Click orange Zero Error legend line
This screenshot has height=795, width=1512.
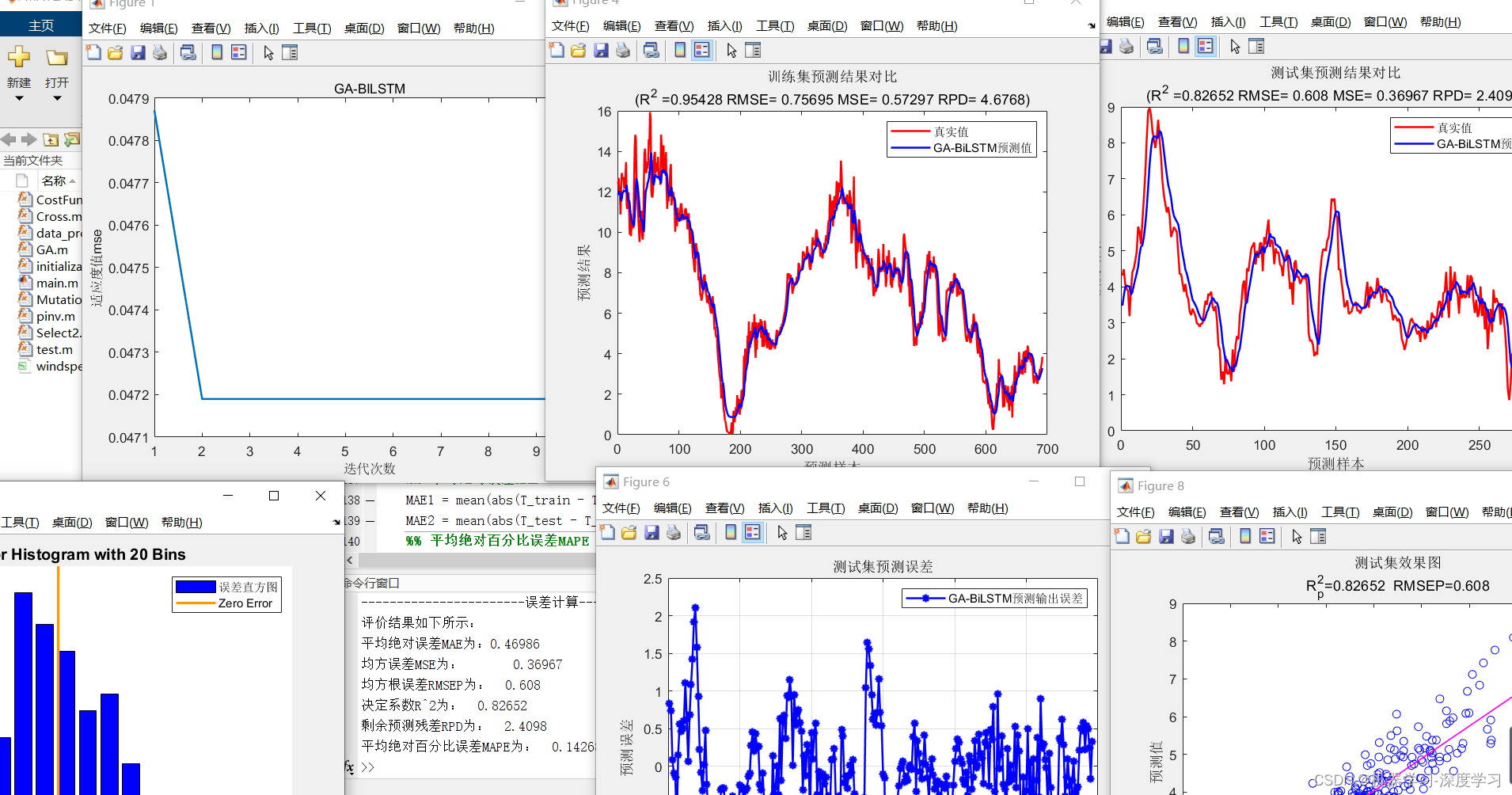(196, 603)
